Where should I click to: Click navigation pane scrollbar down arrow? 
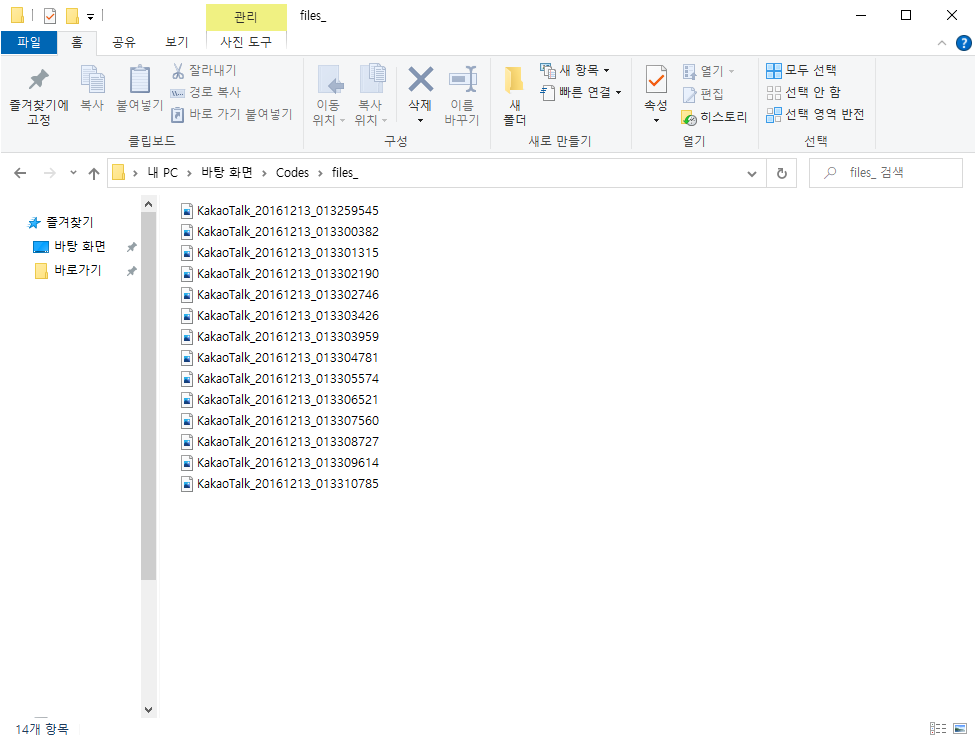coord(148,710)
